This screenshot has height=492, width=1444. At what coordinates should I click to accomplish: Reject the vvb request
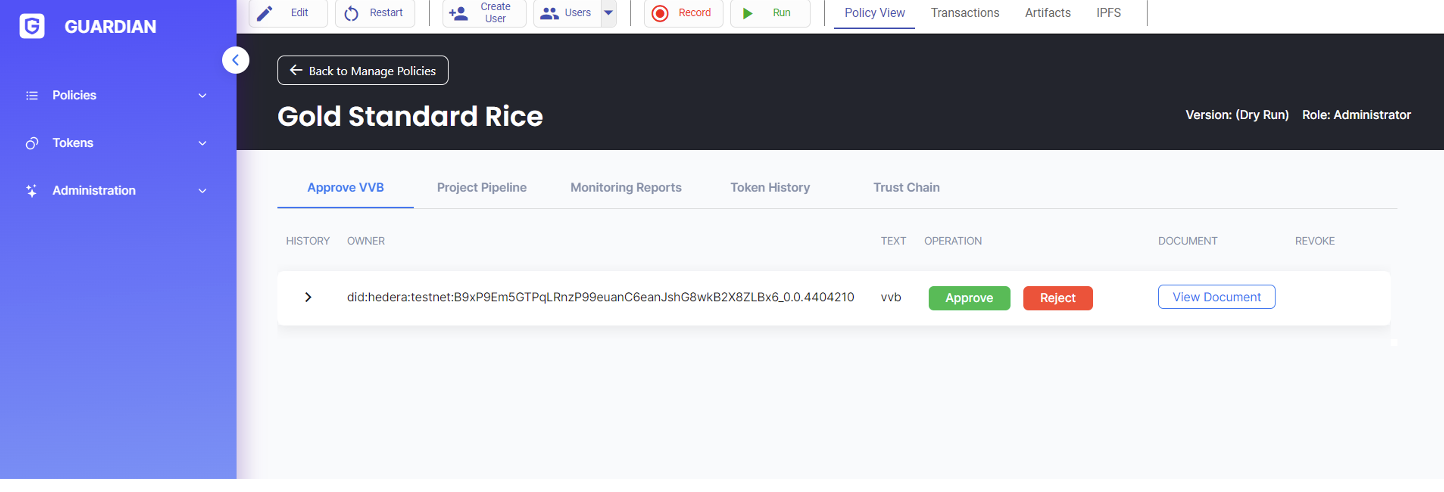1057,298
